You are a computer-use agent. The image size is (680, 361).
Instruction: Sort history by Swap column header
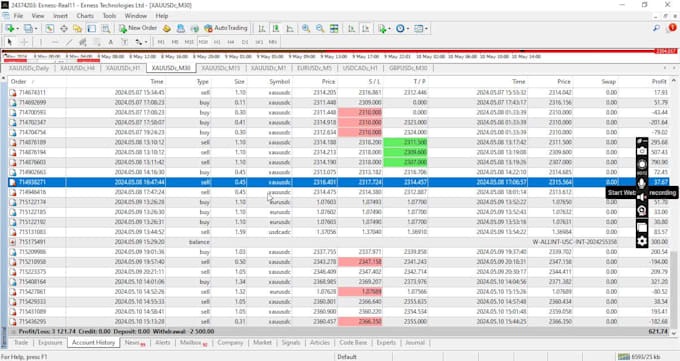[608, 82]
